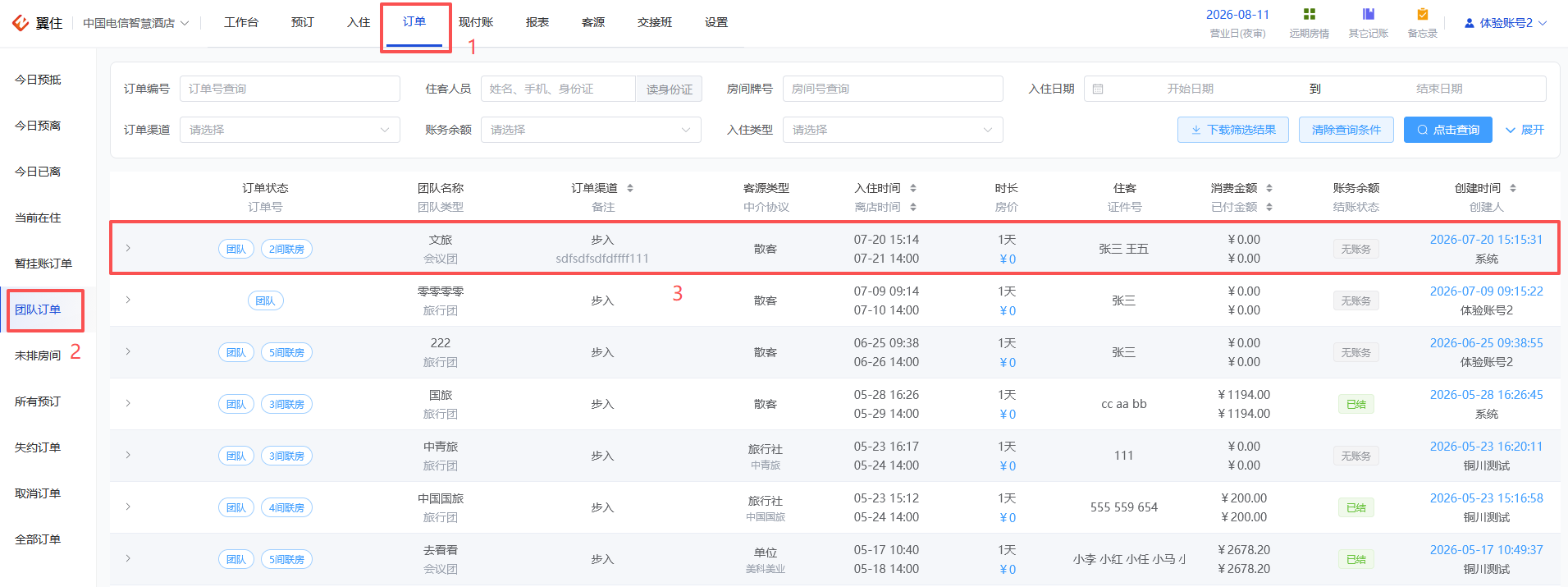The width and height of the screenshot is (1568, 587).
Task: Open the 其它记账 icon
Action: [x=1369, y=14]
